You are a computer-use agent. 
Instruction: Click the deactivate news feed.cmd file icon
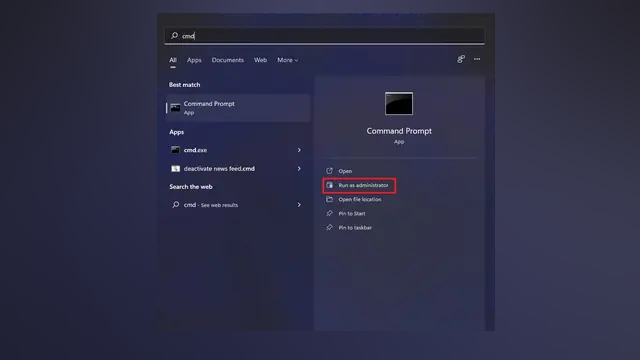175,169
